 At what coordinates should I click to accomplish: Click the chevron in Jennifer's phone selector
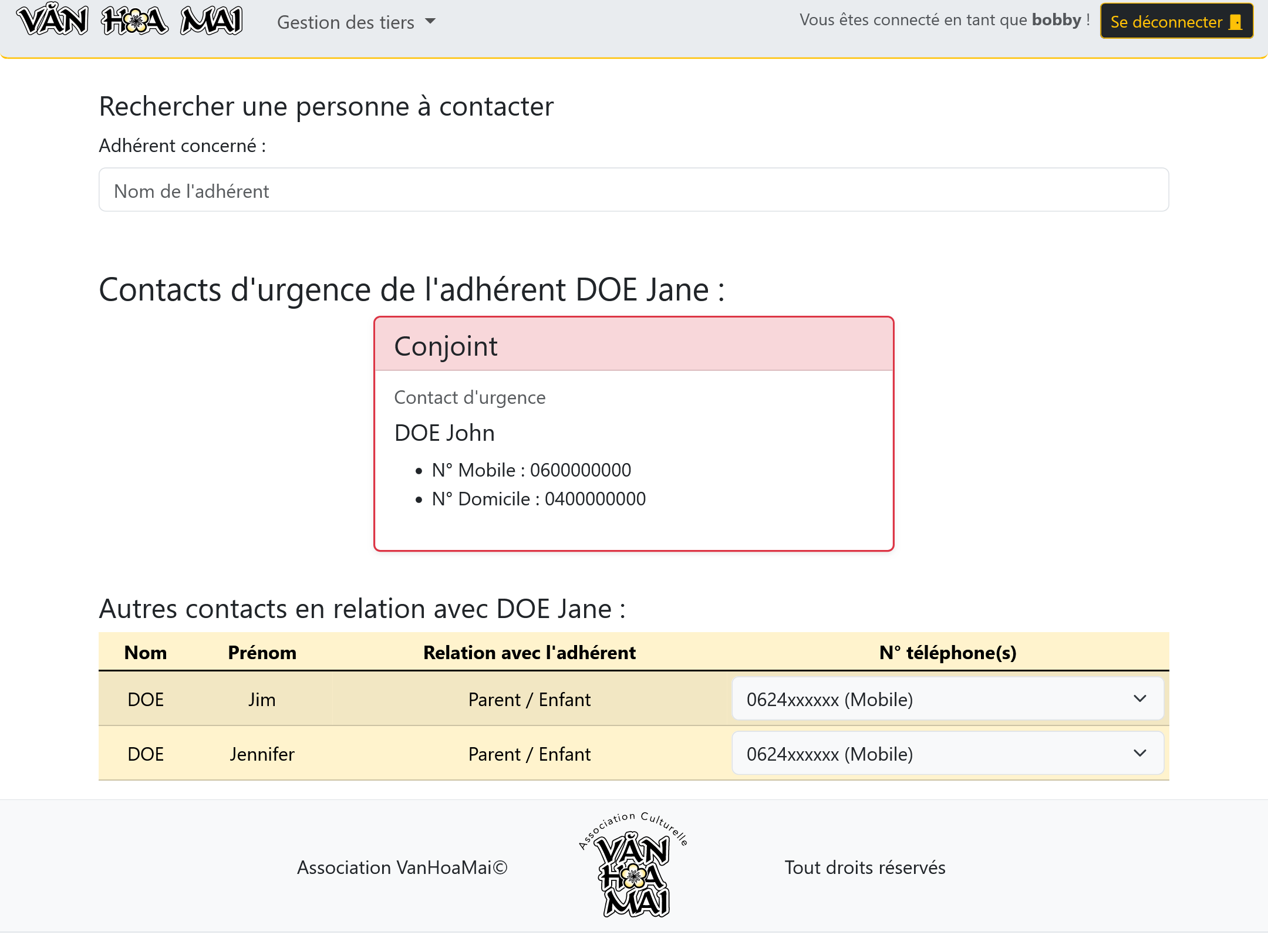[x=1139, y=753]
